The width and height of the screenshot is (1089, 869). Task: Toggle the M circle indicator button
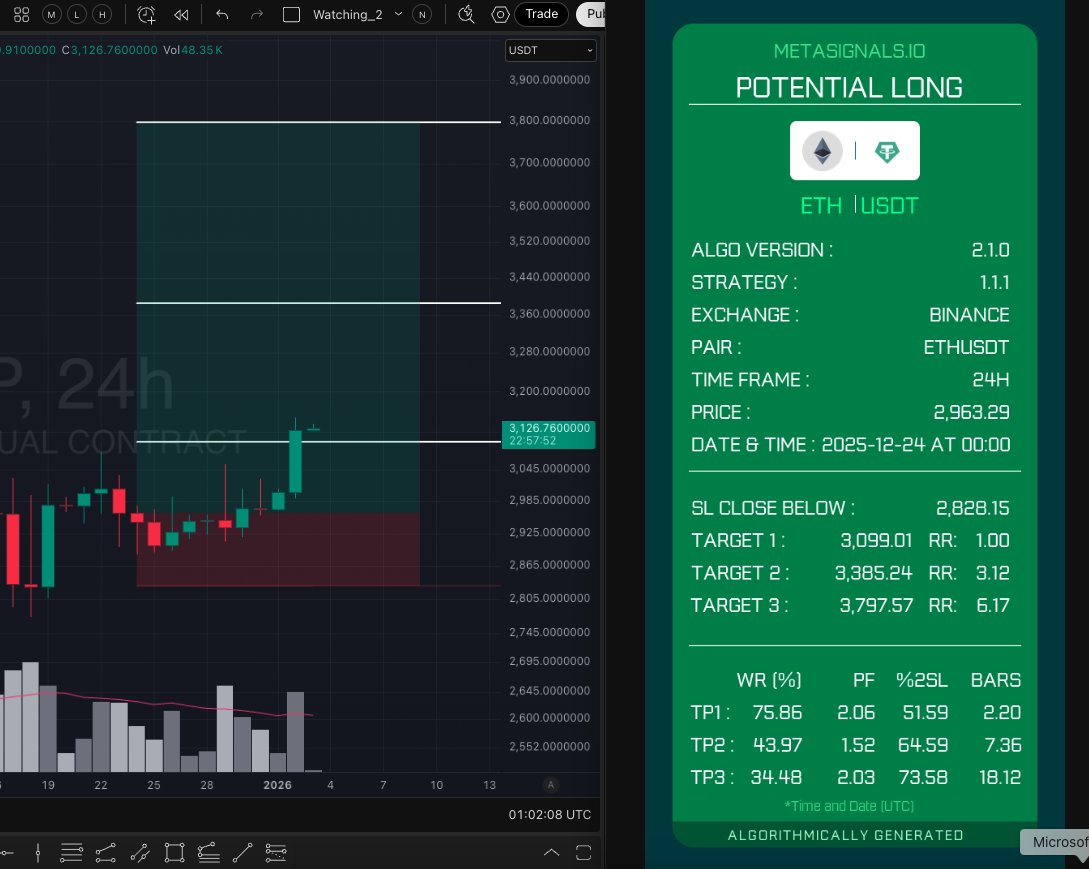coord(51,15)
